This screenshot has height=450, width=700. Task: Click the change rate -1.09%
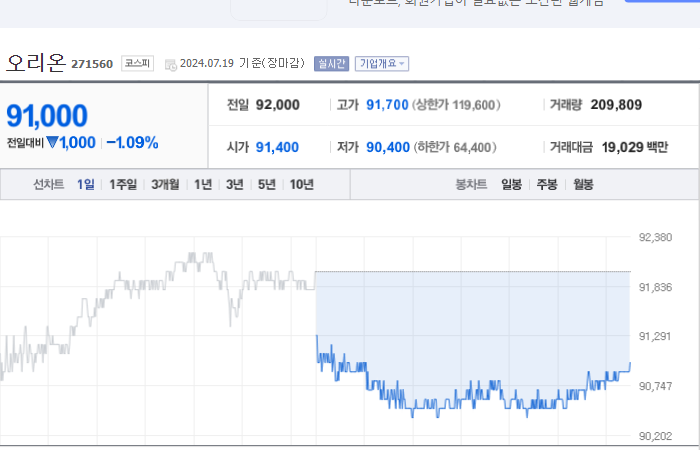tap(133, 143)
